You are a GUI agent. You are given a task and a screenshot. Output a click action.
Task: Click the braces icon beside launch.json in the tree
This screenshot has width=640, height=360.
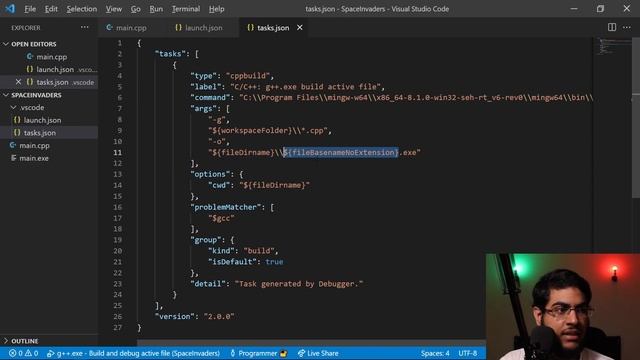click(17, 120)
